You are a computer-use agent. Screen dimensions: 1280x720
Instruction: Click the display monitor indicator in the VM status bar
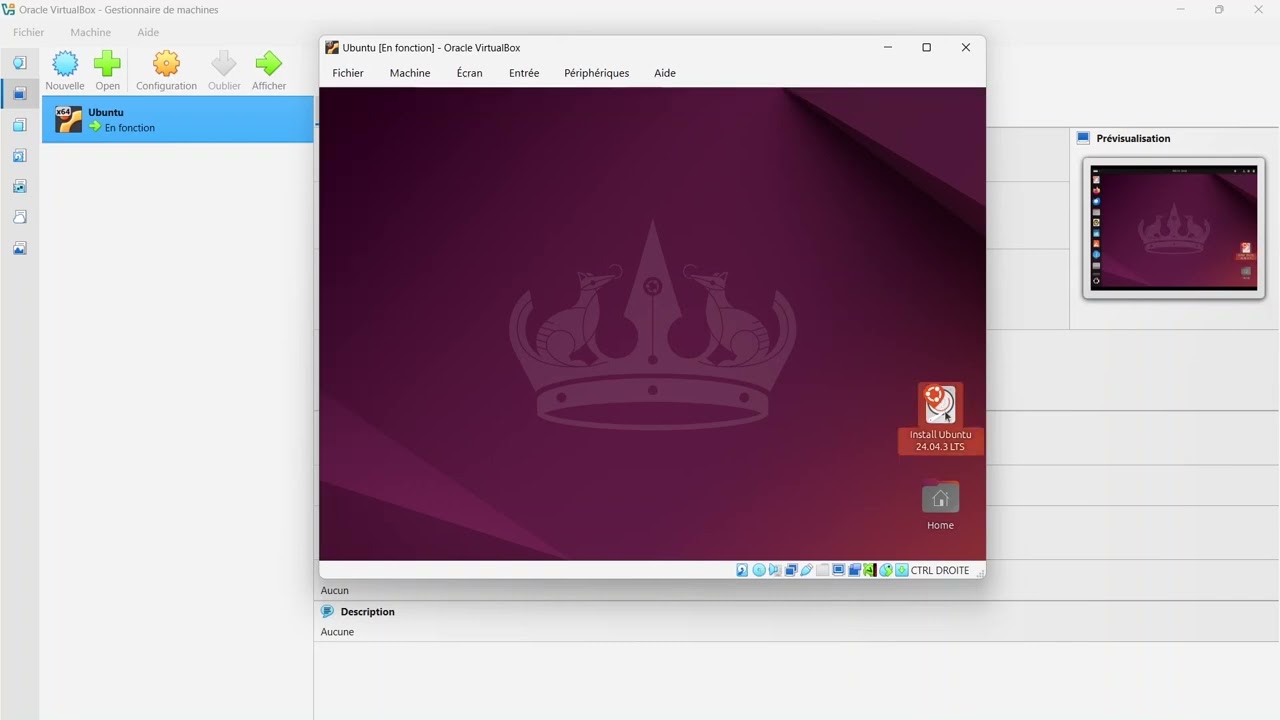[x=839, y=570]
